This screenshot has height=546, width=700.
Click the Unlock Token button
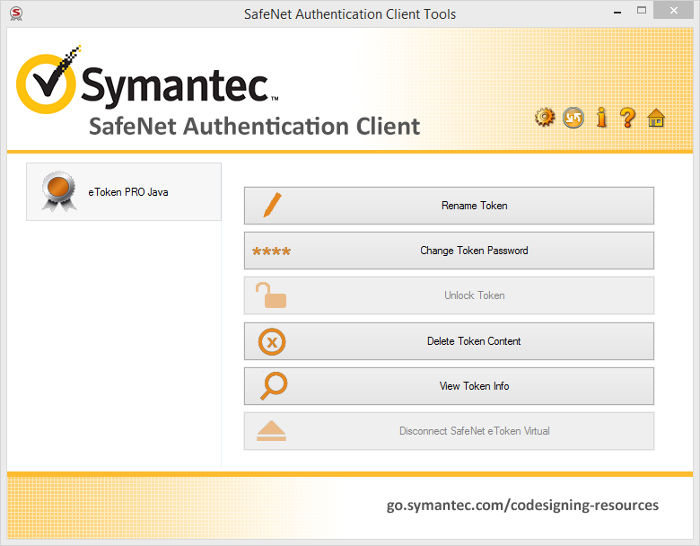(449, 296)
